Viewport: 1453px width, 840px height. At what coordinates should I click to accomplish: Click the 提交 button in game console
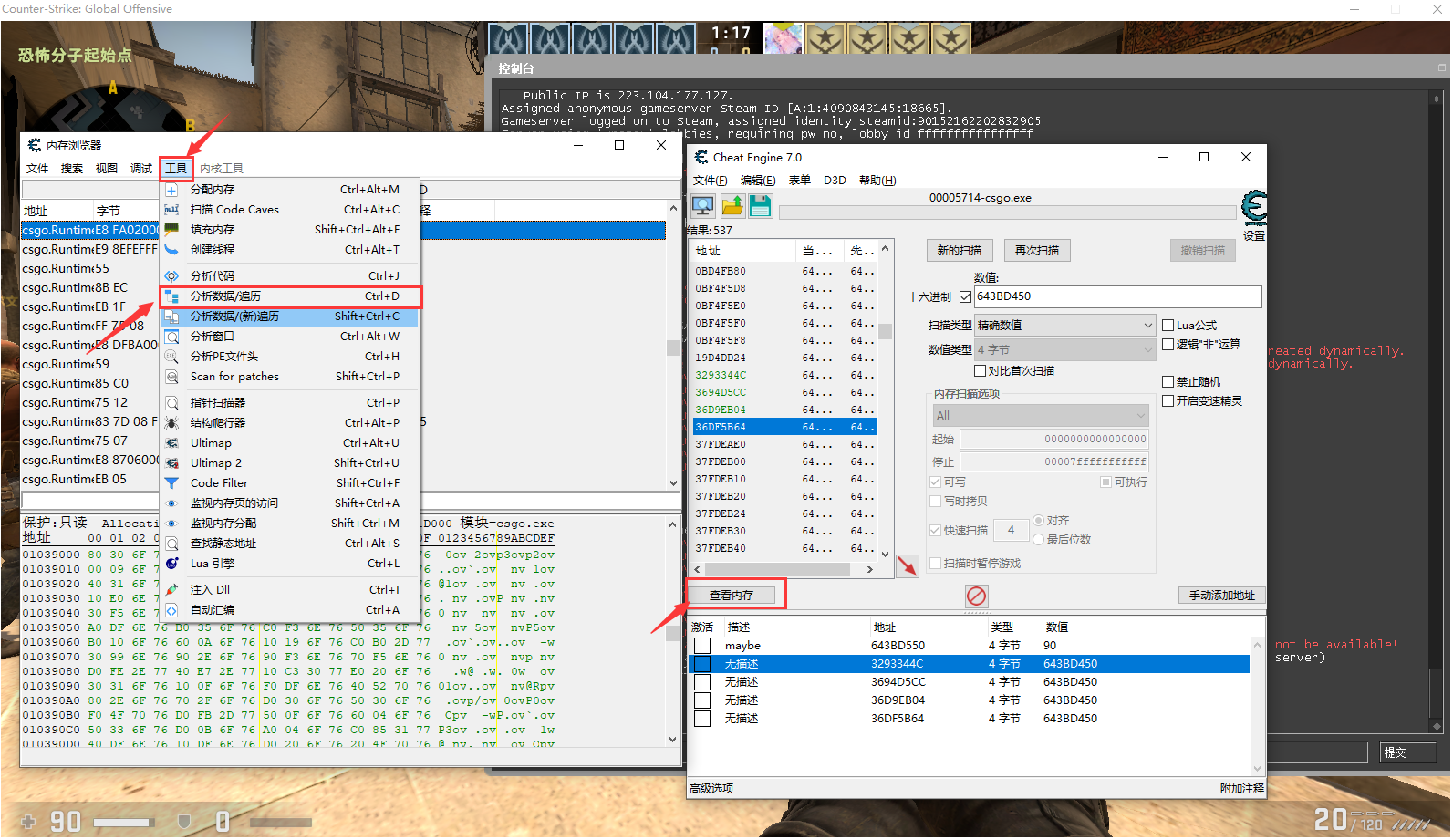pyautogui.click(x=1407, y=752)
